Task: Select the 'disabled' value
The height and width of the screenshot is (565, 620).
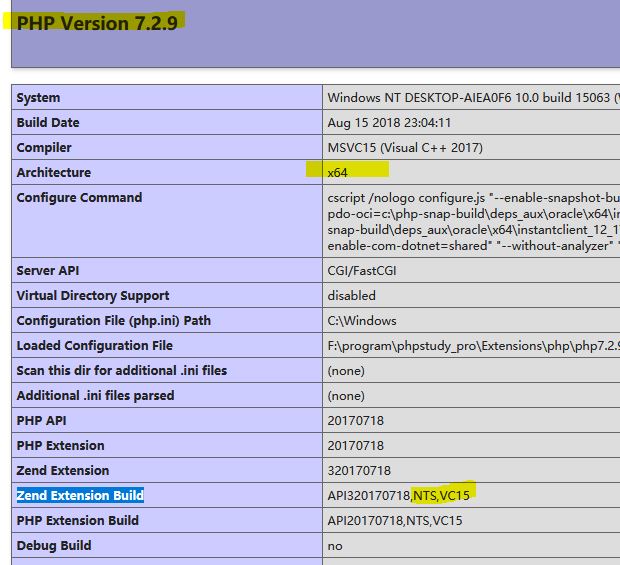Action: click(352, 296)
